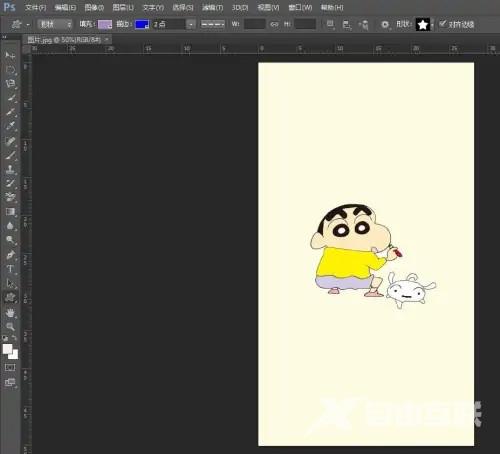This screenshot has height=454, width=500.
Task: Select the Clone Stamp tool
Action: click(10, 169)
